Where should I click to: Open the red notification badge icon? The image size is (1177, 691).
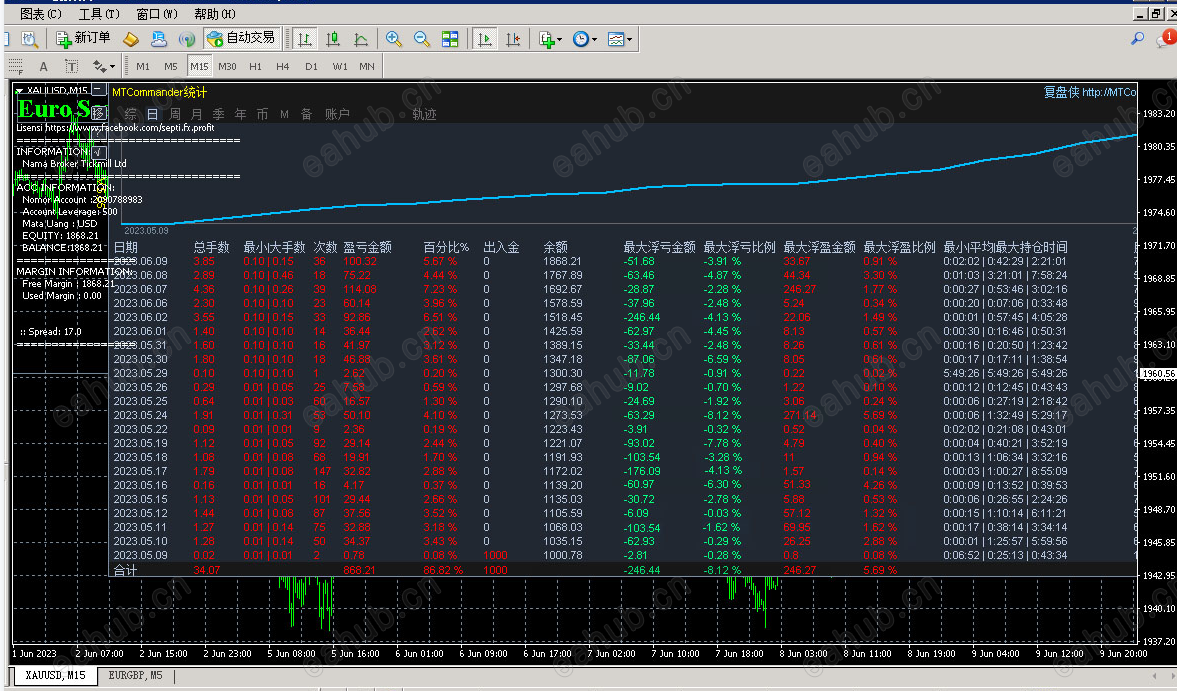point(1167,38)
